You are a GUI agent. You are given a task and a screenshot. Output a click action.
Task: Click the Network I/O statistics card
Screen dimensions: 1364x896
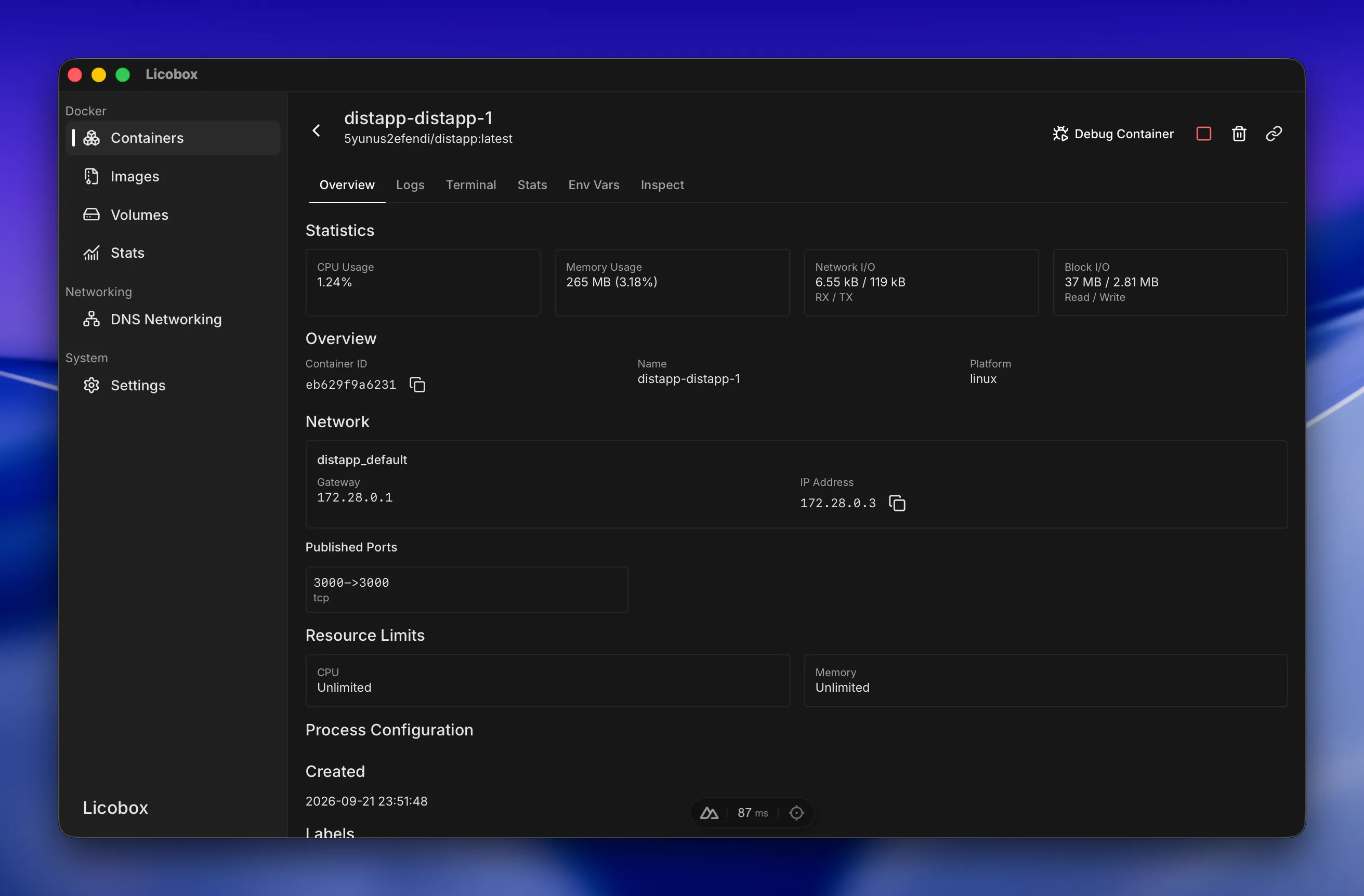coord(921,282)
